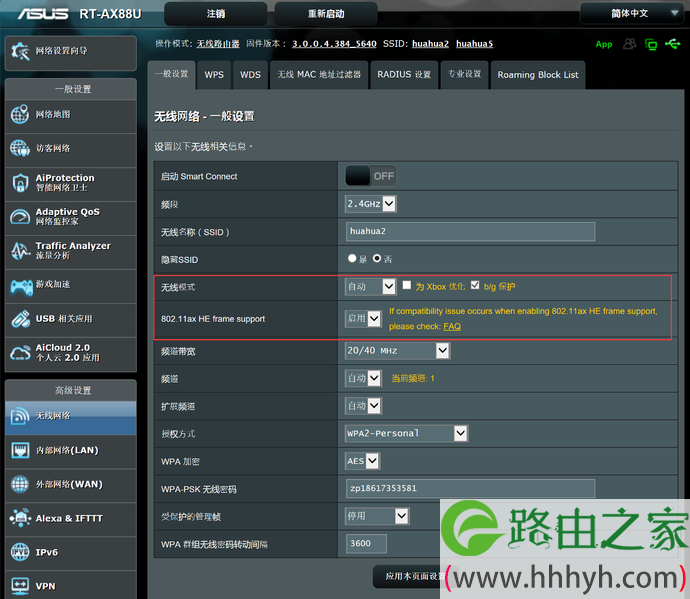This screenshot has width=690, height=599.
Task: Click the green network monitor status icon
Action: [651, 44]
